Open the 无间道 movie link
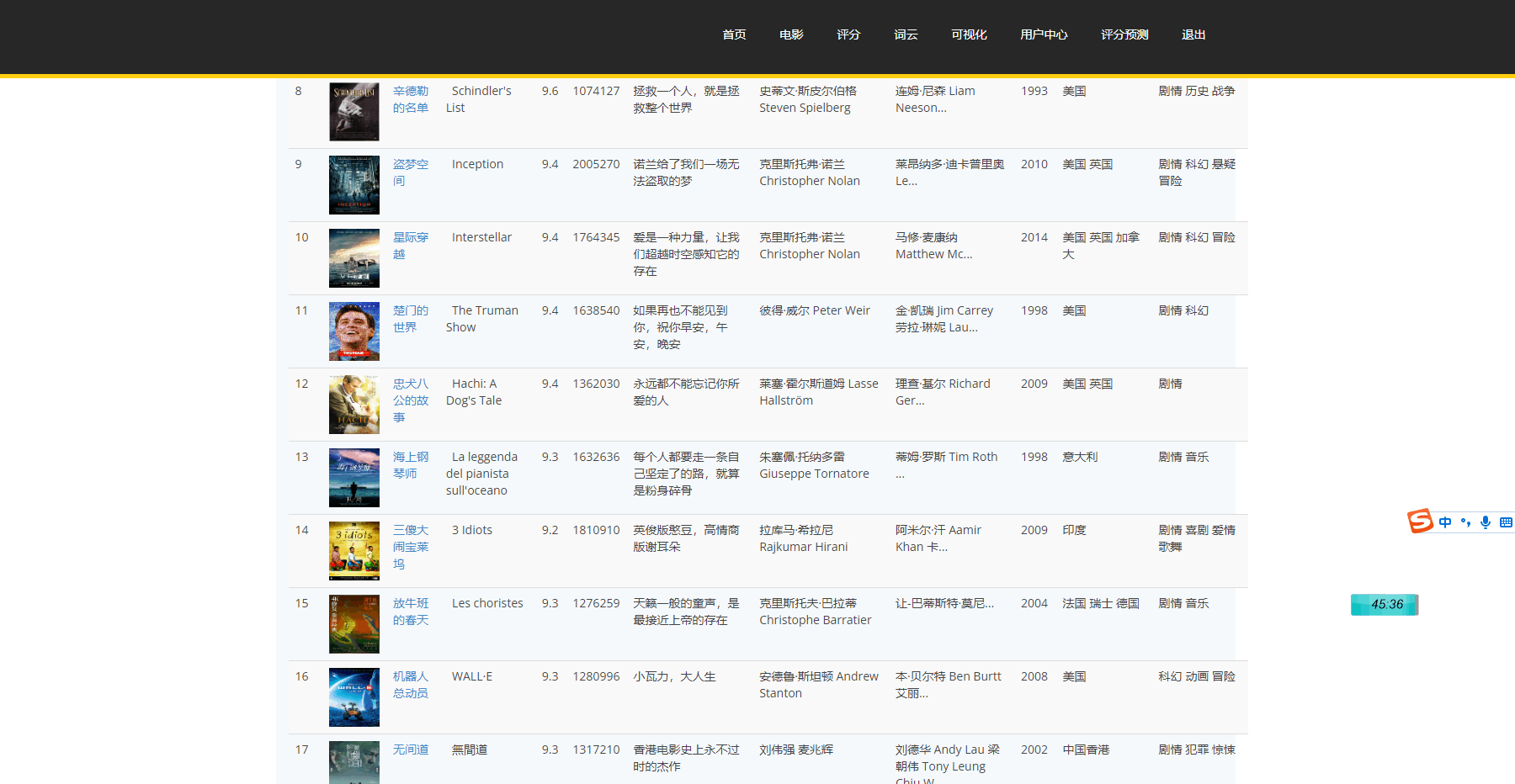Image resolution: width=1515 pixels, height=784 pixels. point(411,750)
